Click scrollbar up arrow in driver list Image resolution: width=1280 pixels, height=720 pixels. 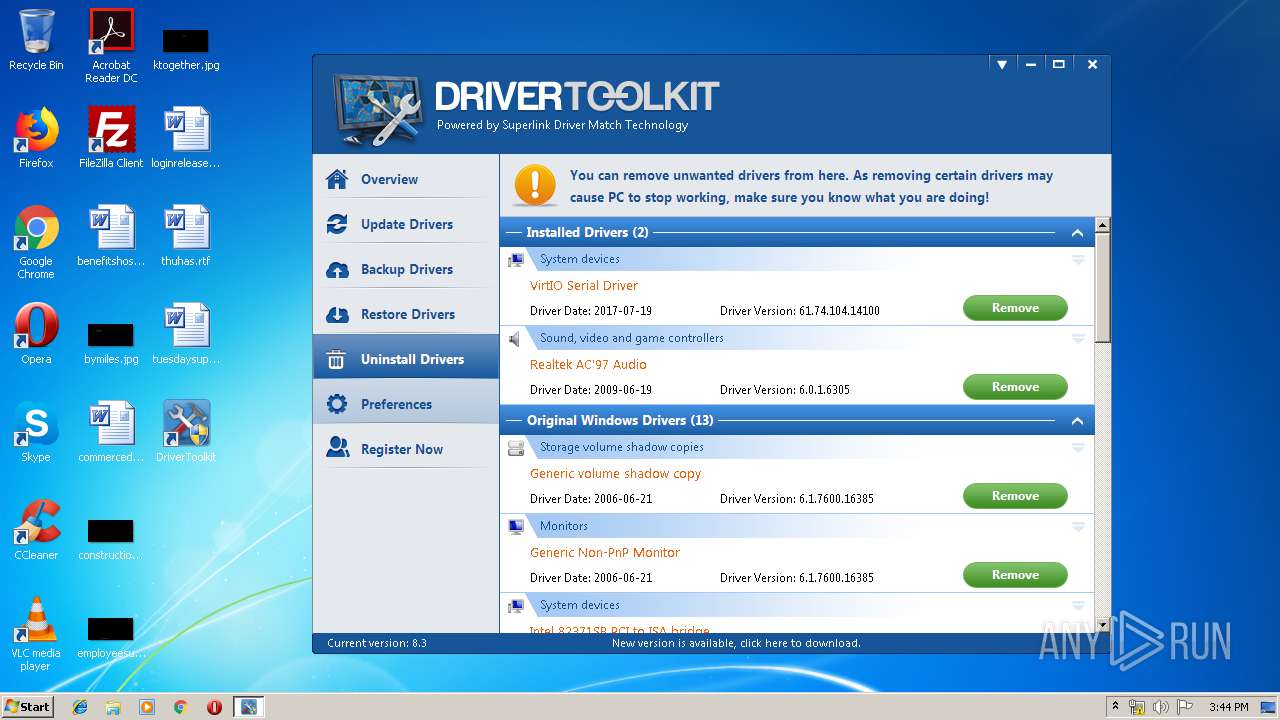point(1103,225)
